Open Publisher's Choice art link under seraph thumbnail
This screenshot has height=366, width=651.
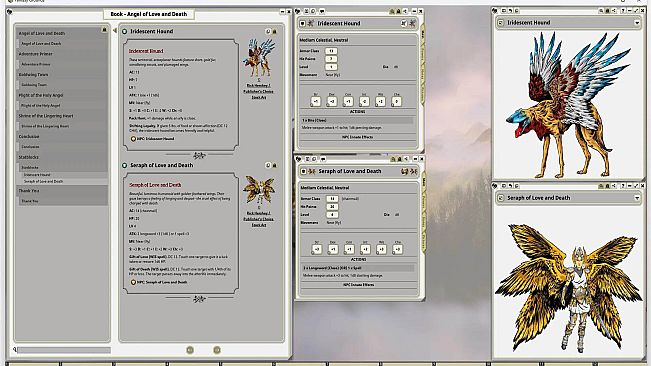258,219
